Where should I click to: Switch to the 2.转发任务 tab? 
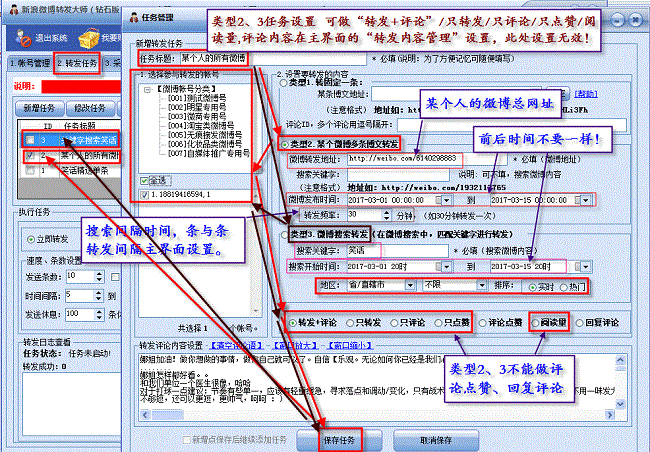(x=77, y=63)
